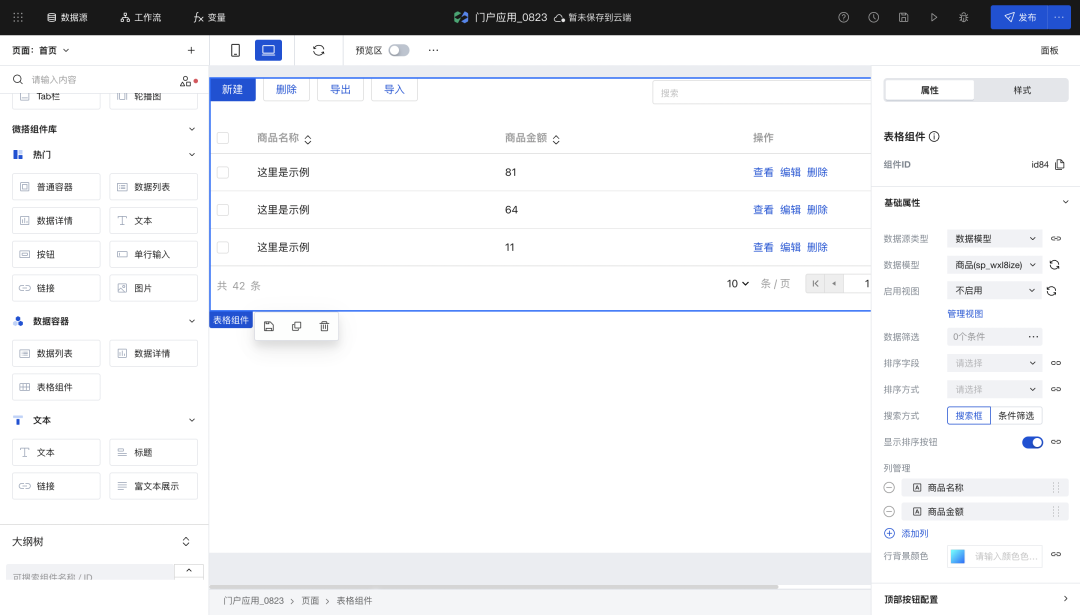This screenshot has height=615, width=1080.
Task: Refresh the canvas preview
Action: tap(318, 50)
